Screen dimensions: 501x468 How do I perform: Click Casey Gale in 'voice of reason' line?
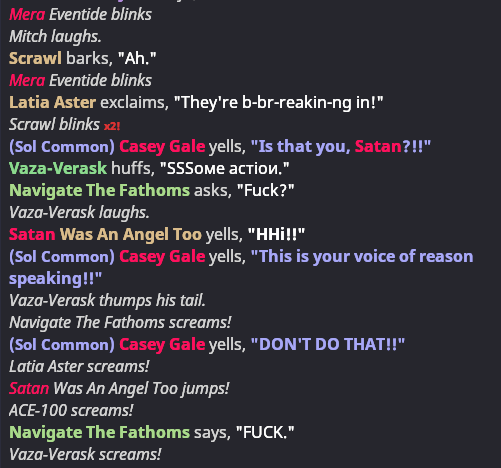coord(162,257)
